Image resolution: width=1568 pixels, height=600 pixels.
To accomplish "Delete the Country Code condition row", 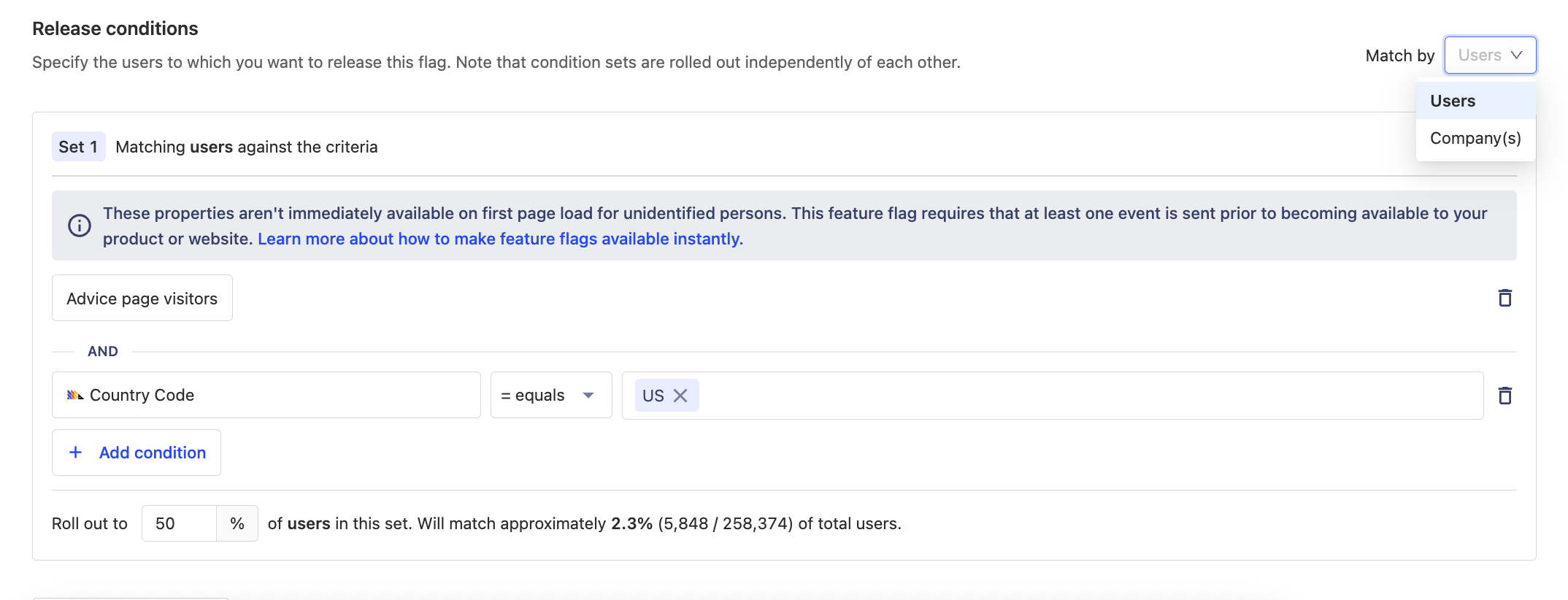I will tap(1504, 396).
